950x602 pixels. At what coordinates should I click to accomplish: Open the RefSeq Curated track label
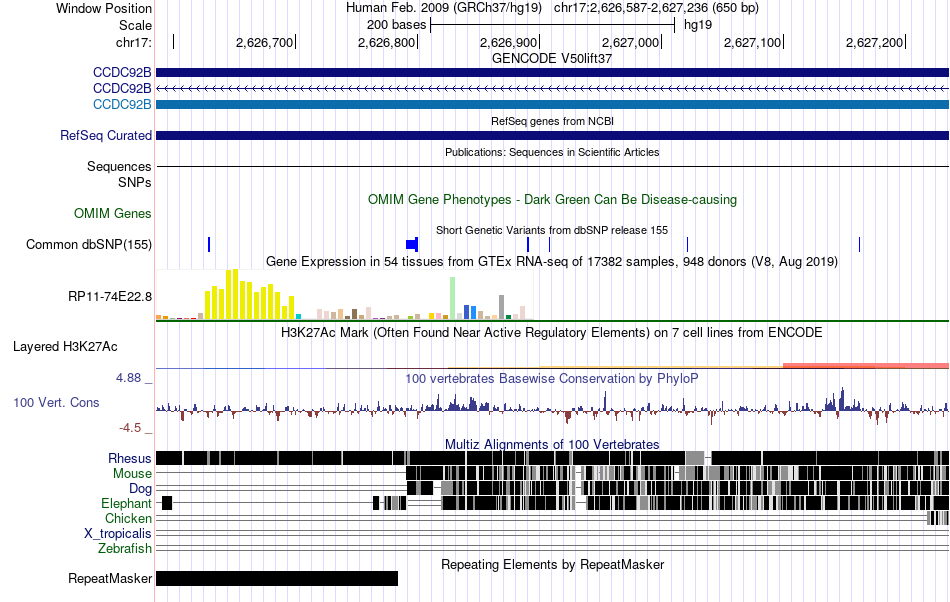click(x=105, y=135)
